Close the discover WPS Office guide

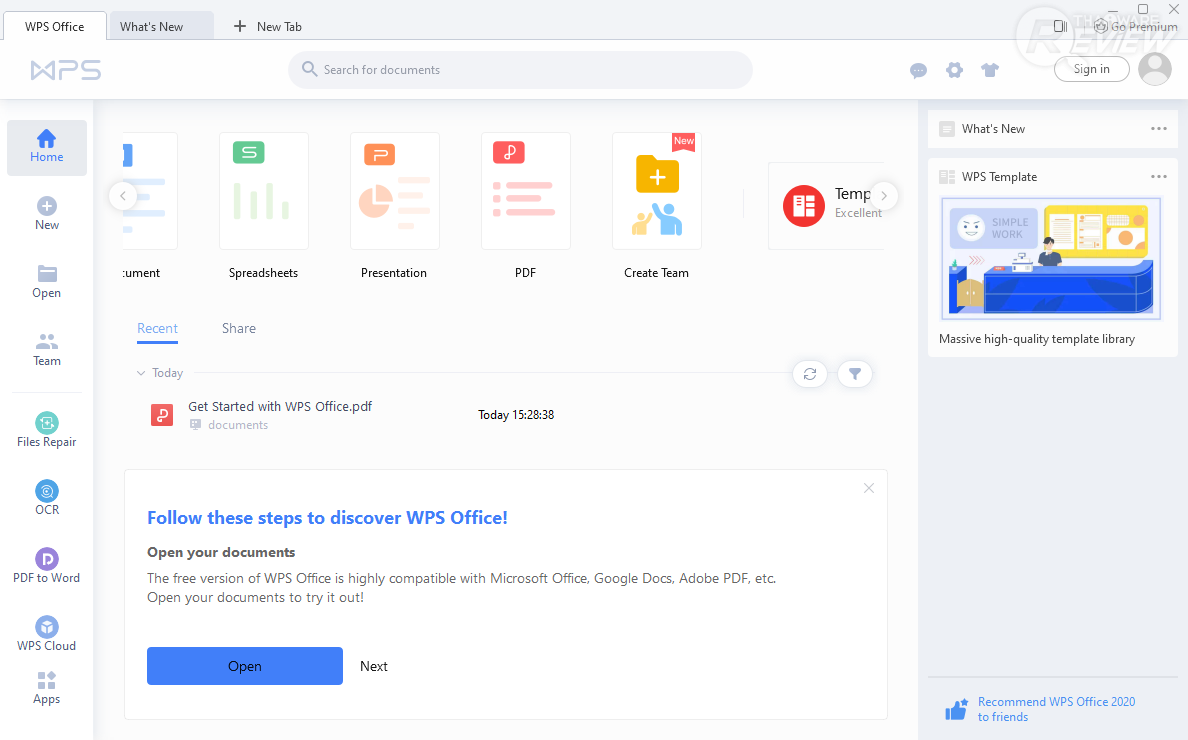pos(869,489)
